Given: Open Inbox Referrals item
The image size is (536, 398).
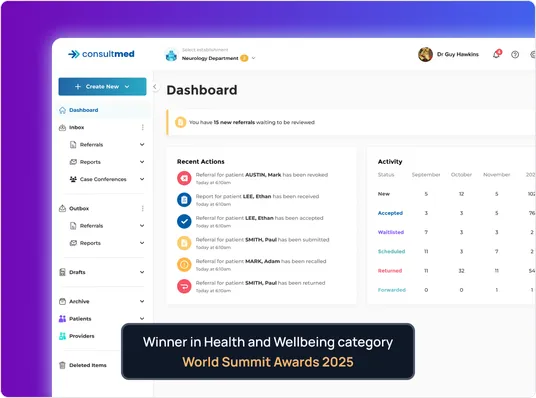Looking at the screenshot, I should [91, 145].
